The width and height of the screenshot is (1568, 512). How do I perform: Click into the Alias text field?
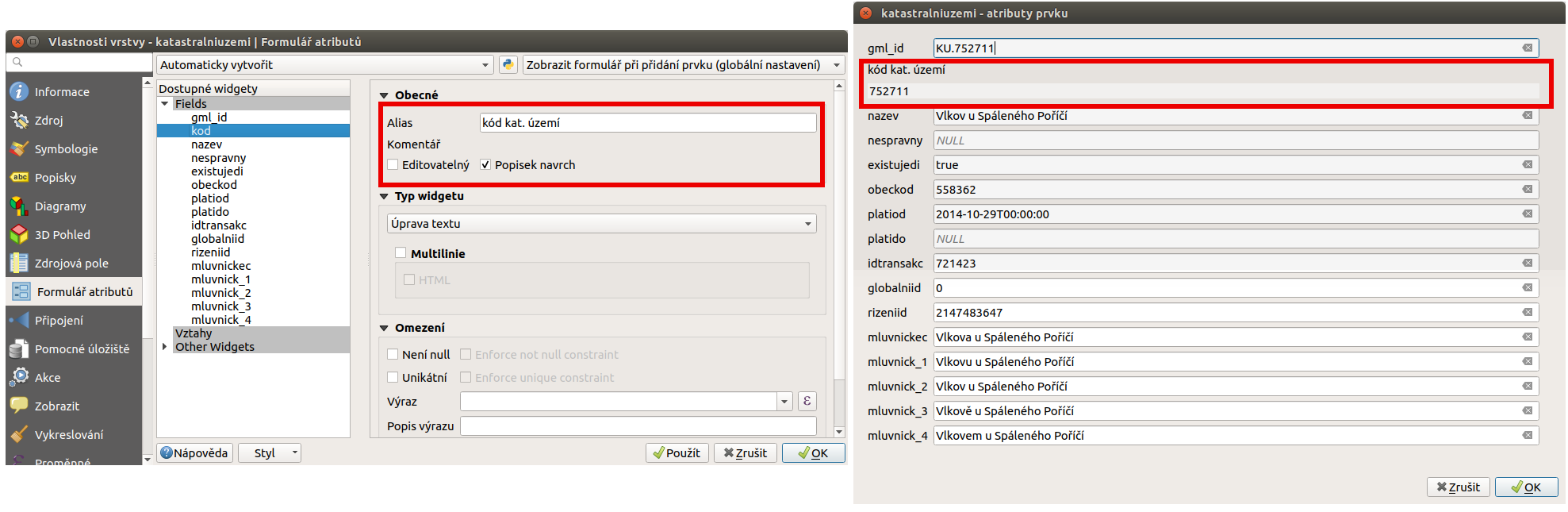click(648, 123)
